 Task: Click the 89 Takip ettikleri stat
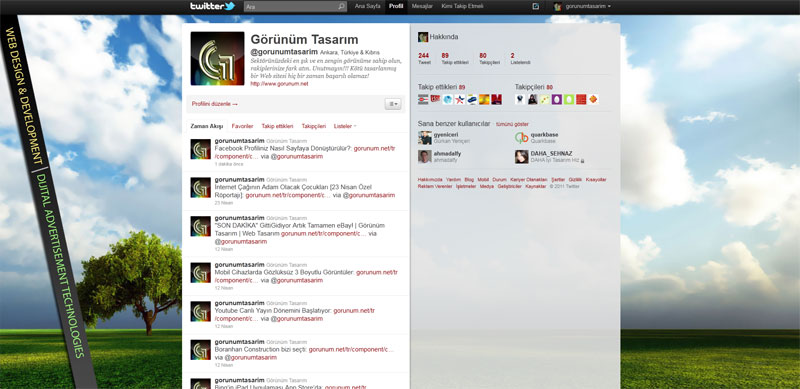pyautogui.click(x=455, y=58)
